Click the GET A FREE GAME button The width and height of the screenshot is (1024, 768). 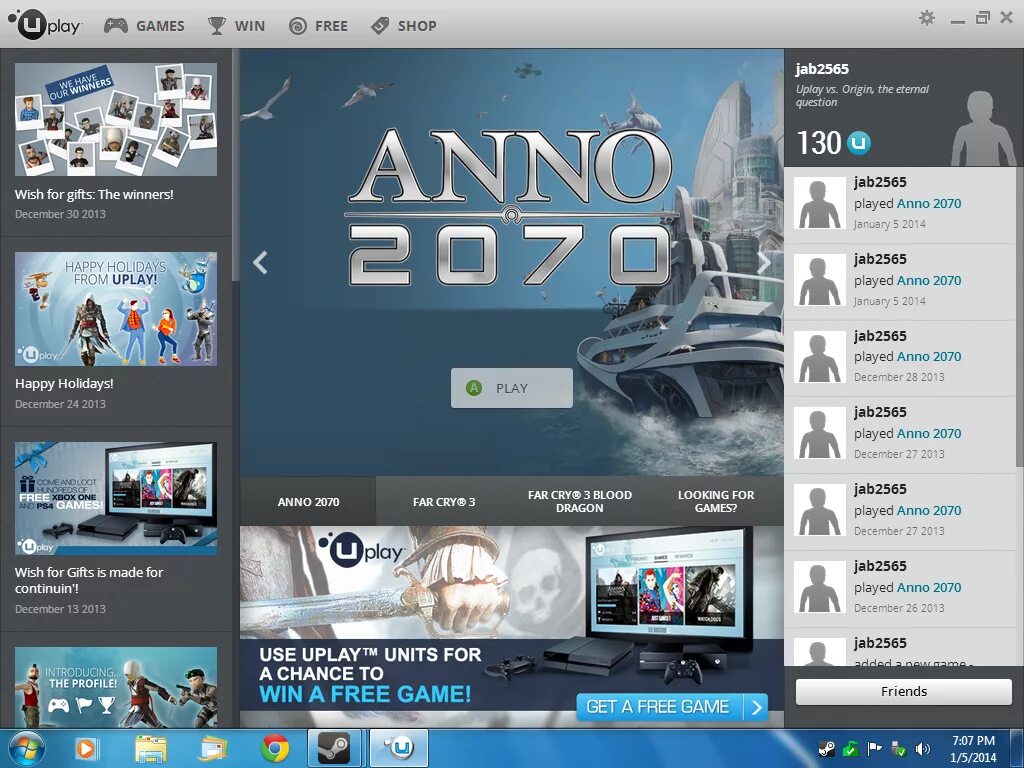[x=672, y=707]
